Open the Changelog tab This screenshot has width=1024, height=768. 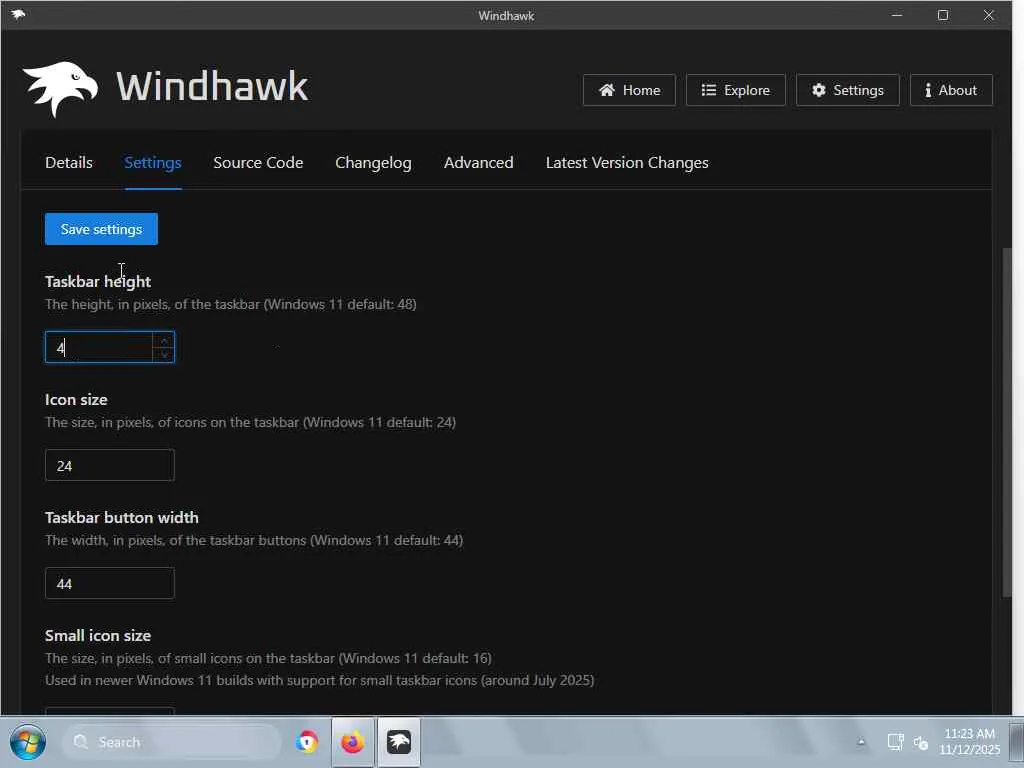373,163
